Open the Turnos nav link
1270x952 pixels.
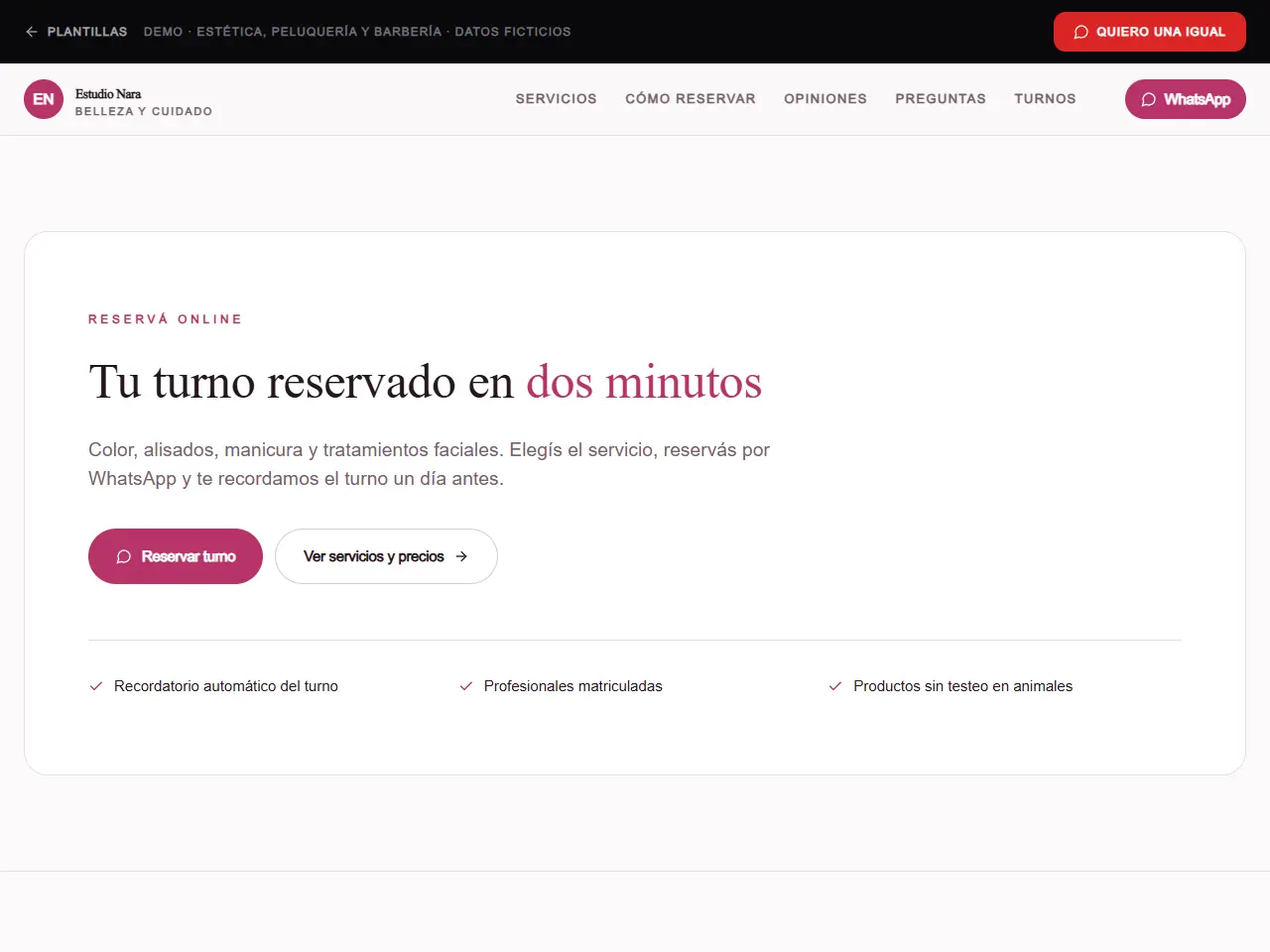1045,99
